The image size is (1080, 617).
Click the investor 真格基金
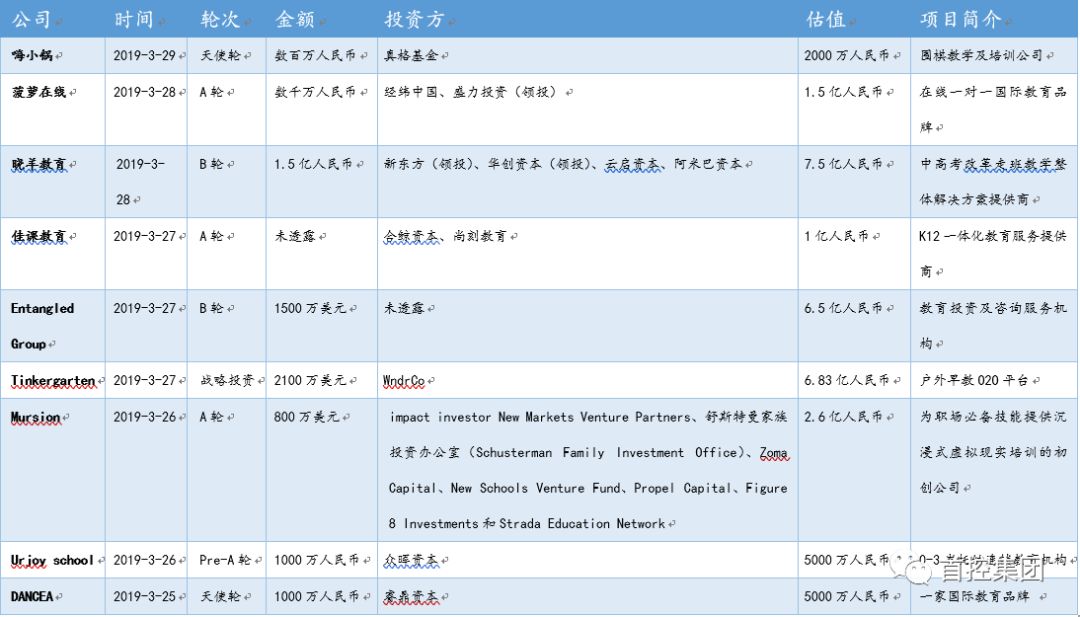click(x=411, y=55)
